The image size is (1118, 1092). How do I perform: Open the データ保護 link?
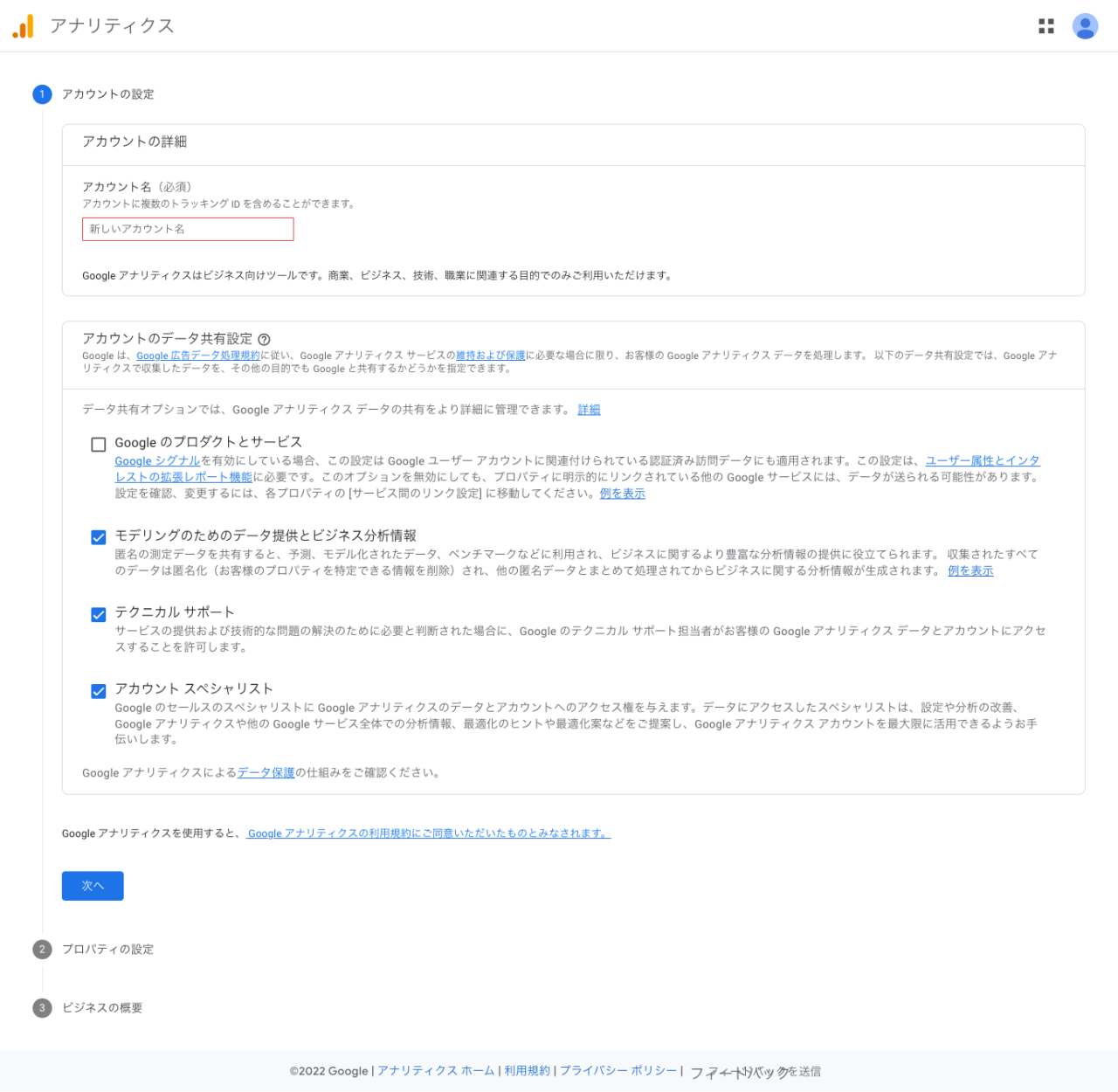(266, 772)
